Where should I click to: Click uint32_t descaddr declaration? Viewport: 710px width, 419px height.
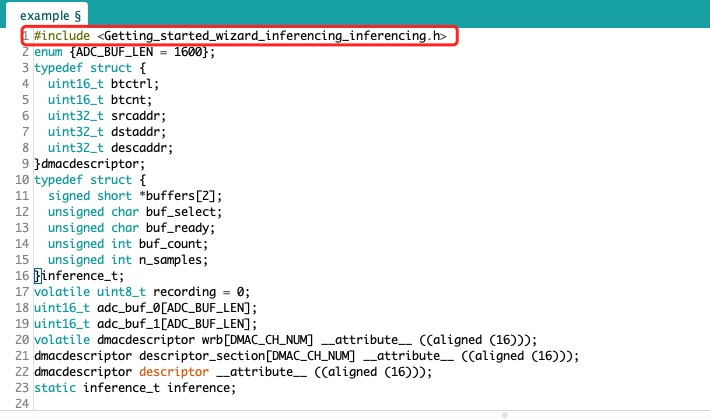tap(110, 148)
